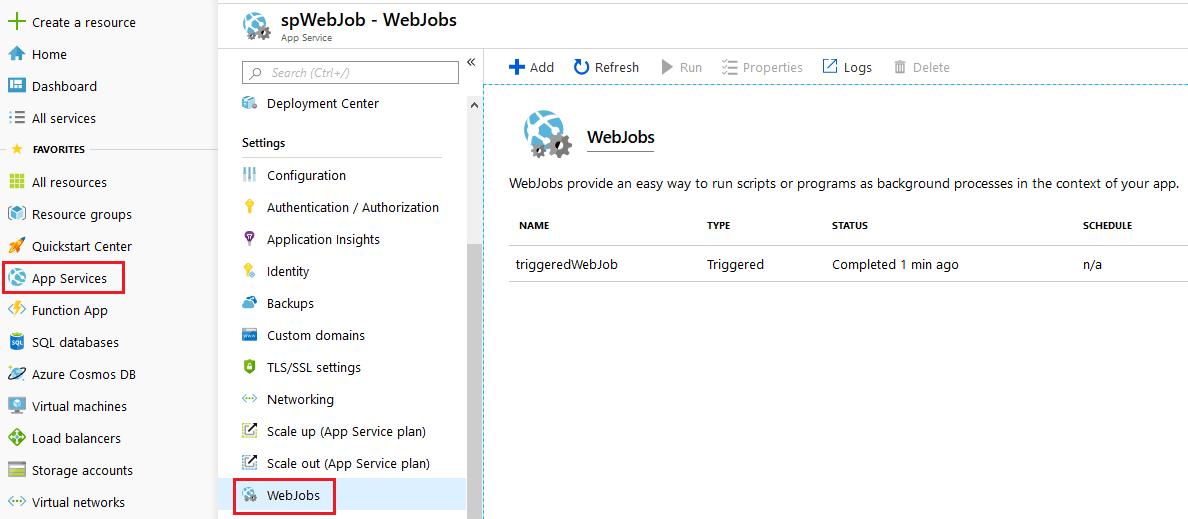
Task: Click the Backups cloud icon
Action: click(x=249, y=303)
